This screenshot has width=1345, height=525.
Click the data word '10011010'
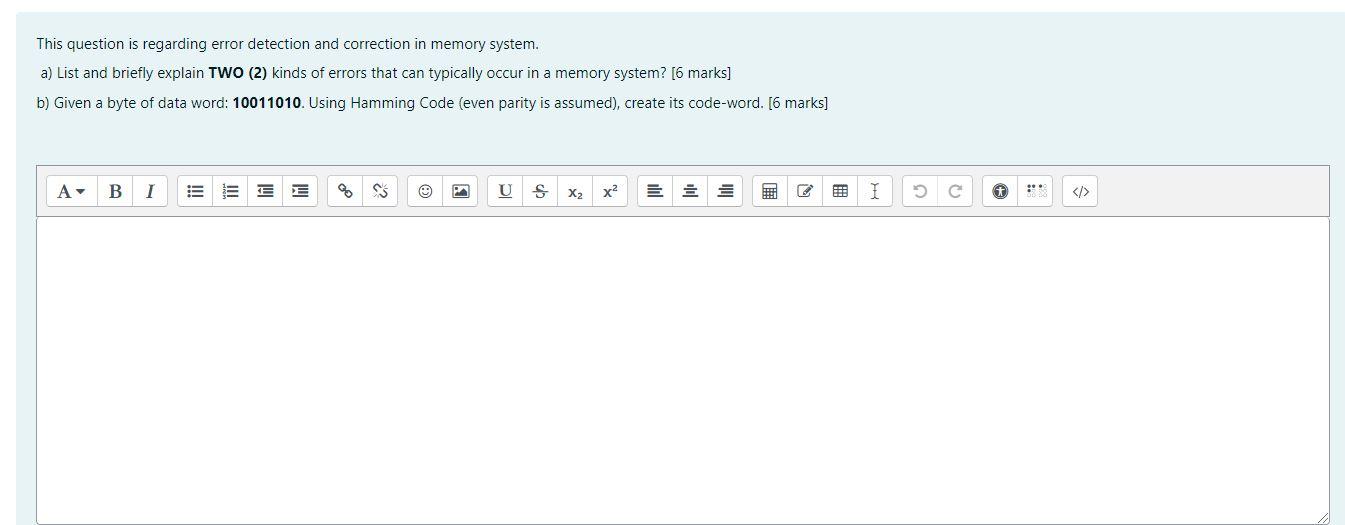(267, 103)
